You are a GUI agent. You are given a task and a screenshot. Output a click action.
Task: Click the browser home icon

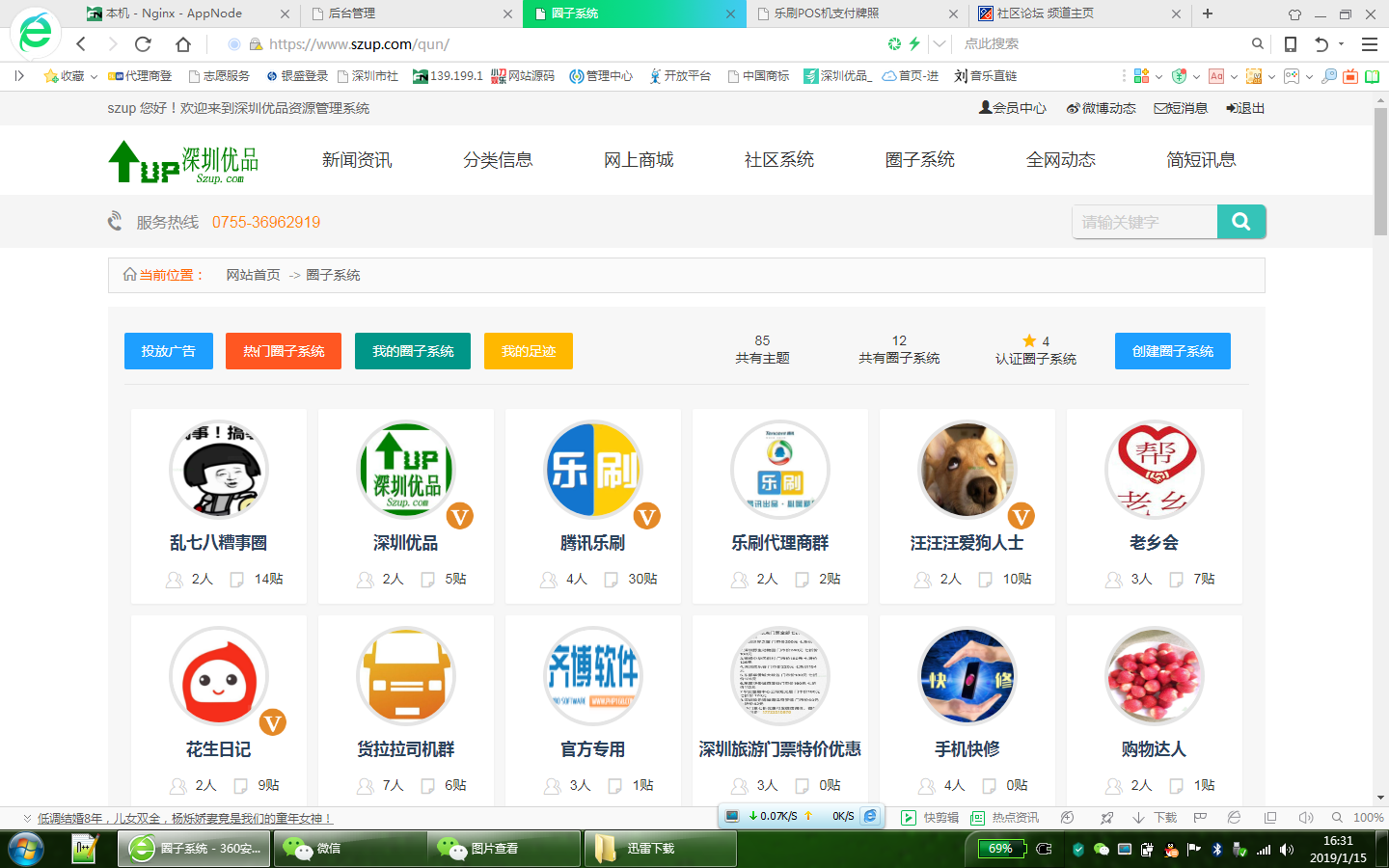coord(183,44)
